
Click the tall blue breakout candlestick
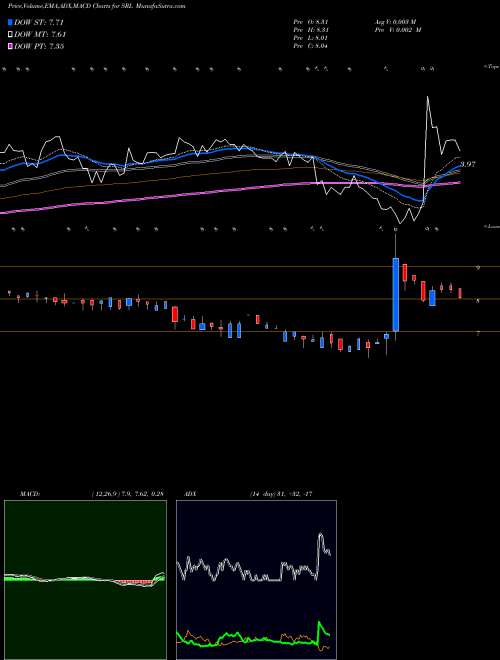point(396,294)
